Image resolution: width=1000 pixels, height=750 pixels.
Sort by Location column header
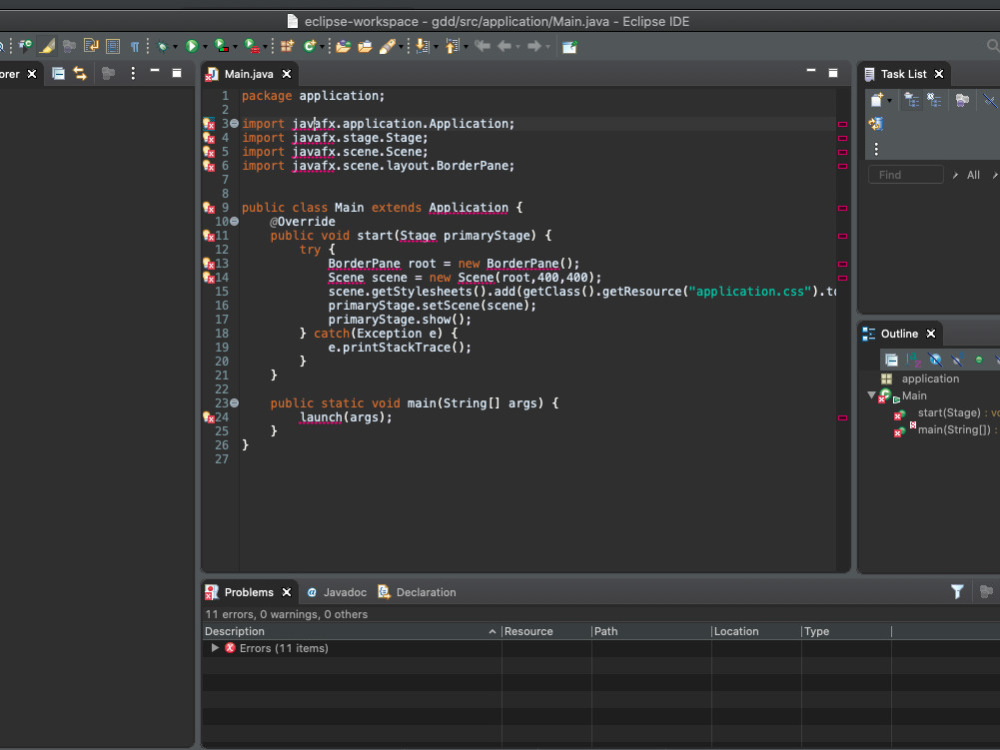pos(756,631)
